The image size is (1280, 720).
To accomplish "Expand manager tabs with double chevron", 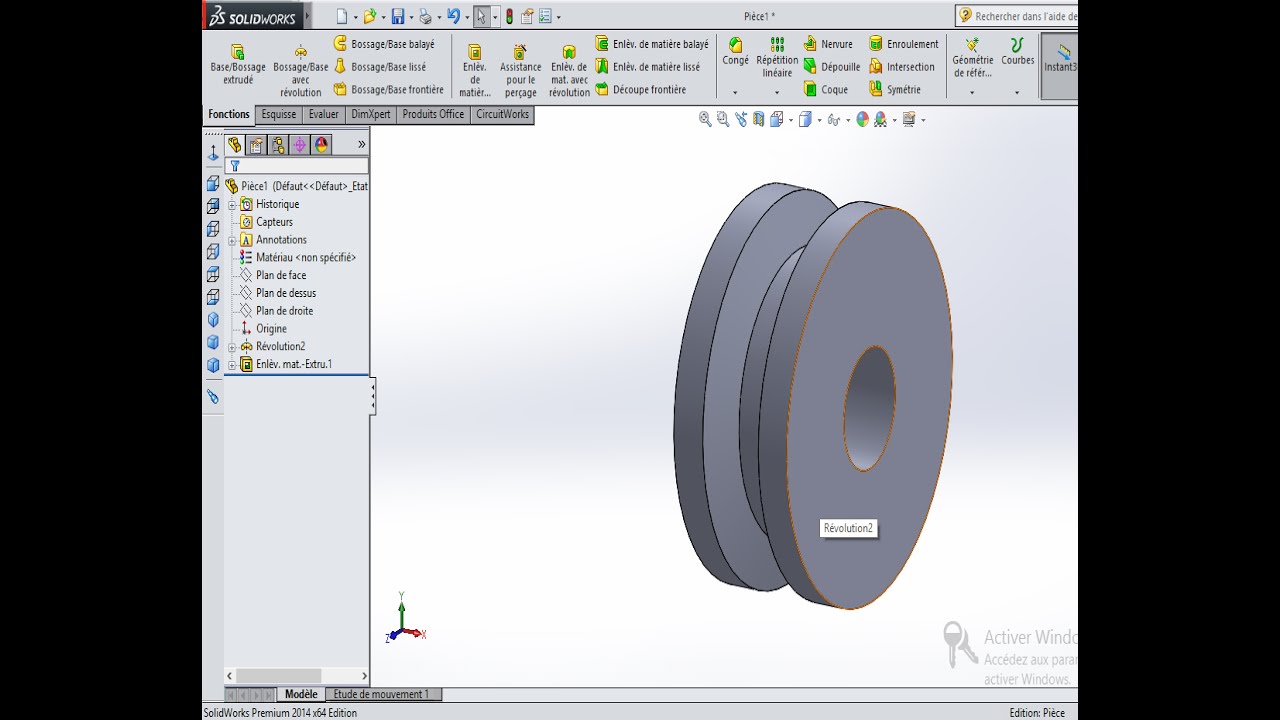I will (361, 145).
